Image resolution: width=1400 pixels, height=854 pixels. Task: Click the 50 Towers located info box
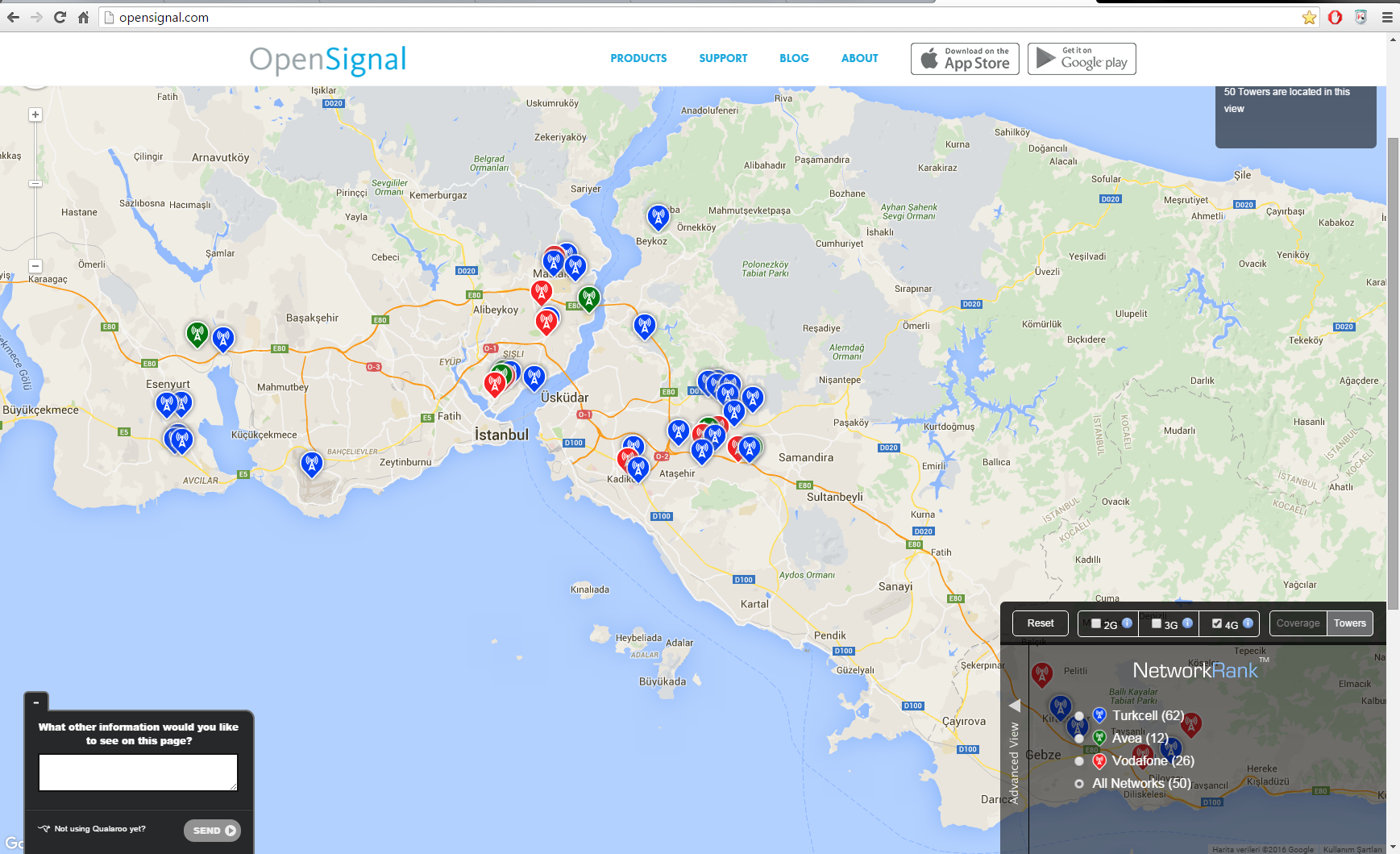pos(1295,117)
